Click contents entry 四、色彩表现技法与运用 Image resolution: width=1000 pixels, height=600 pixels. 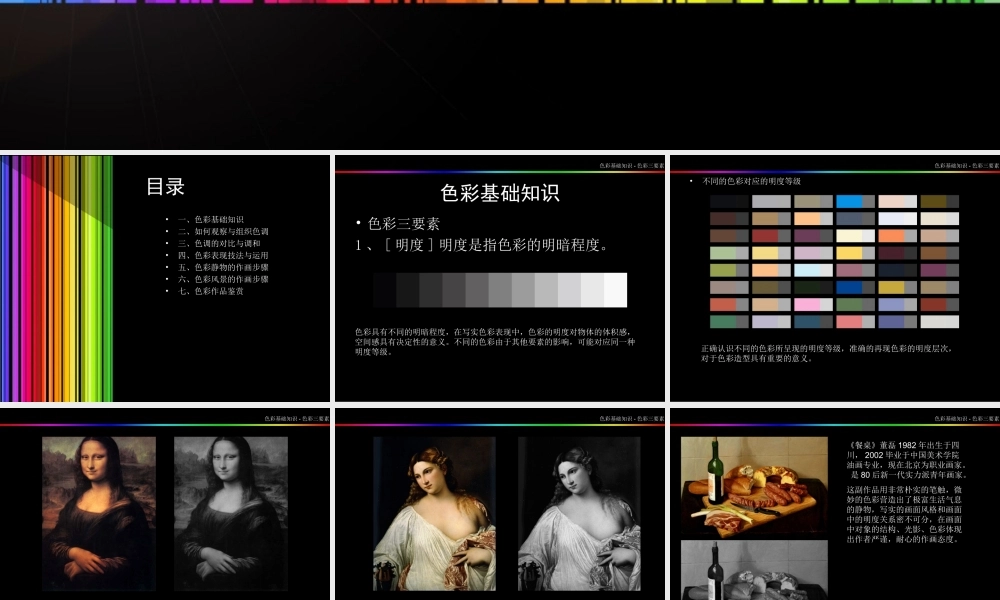[223, 255]
